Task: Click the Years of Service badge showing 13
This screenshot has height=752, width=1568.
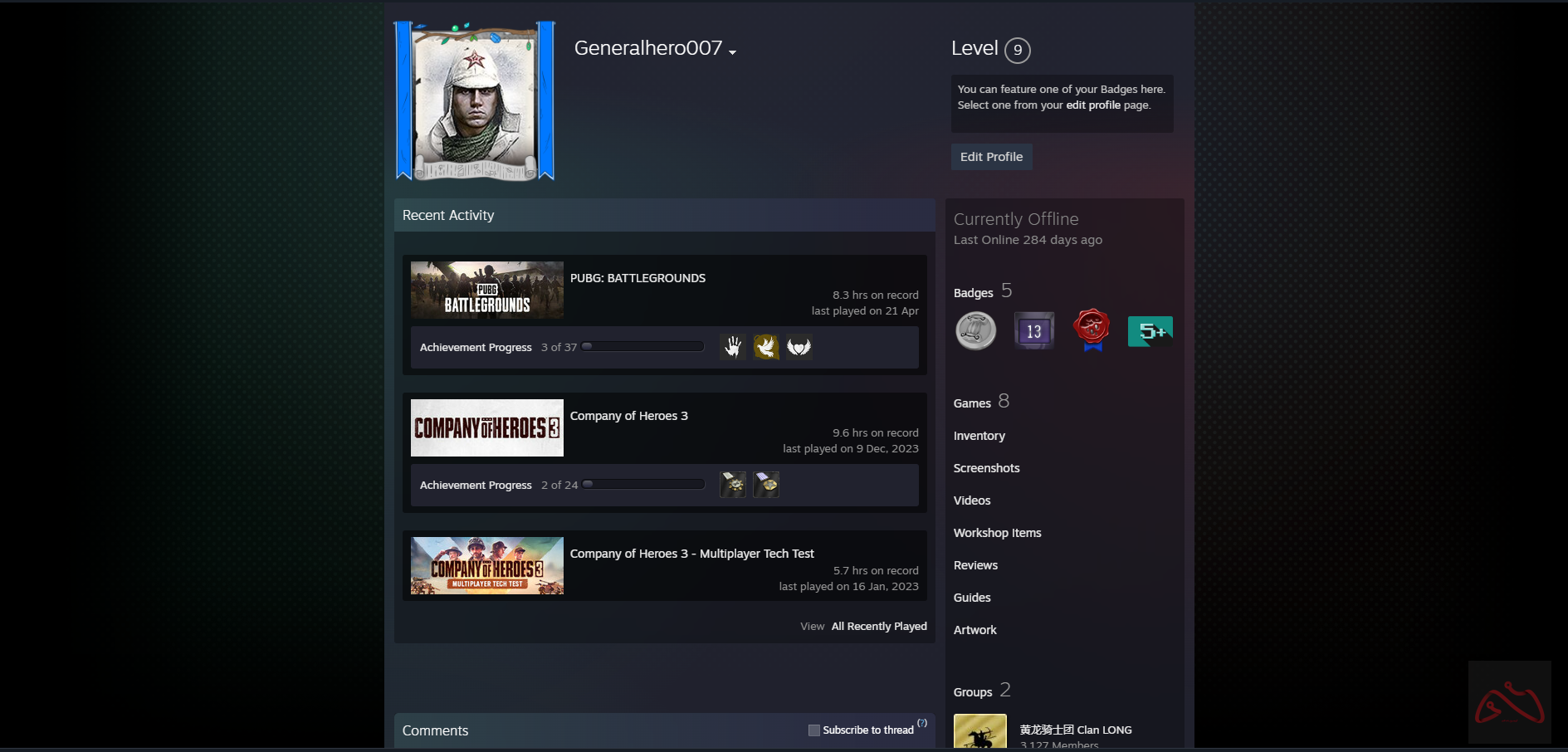Action: [x=1033, y=330]
